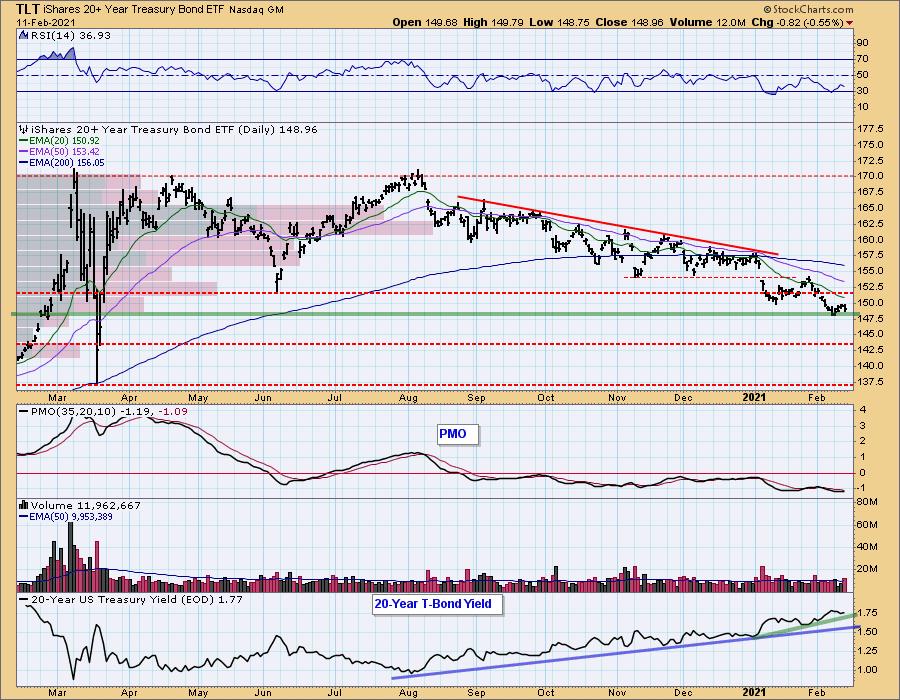Viewport: 900px width, 700px height.
Task: Click the 1.00 yield axis label
Action: (867, 670)
